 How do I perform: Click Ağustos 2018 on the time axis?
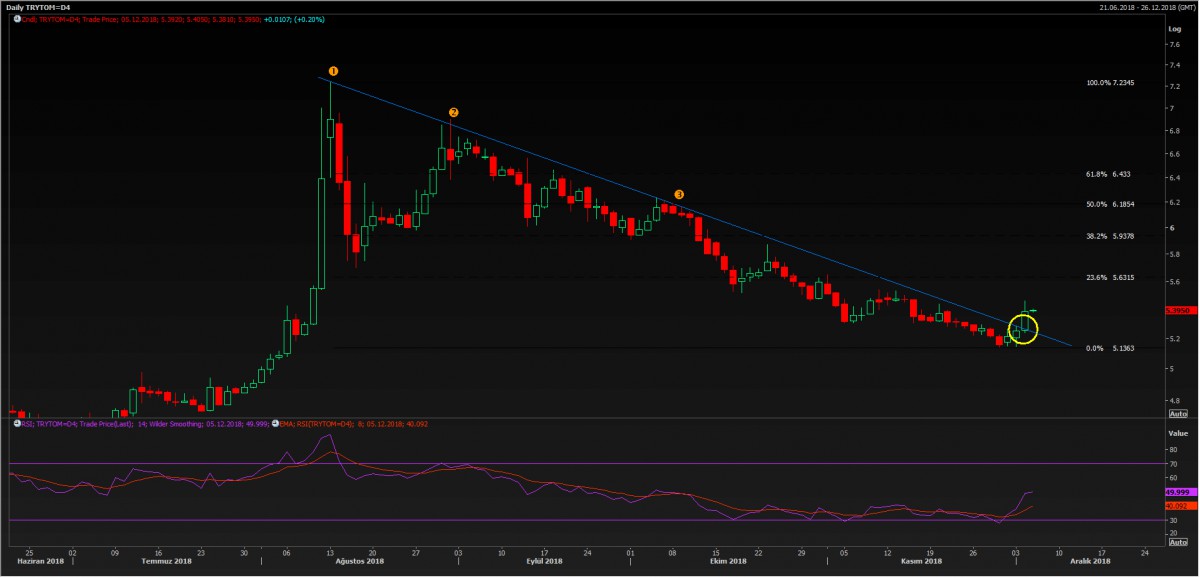361,562
